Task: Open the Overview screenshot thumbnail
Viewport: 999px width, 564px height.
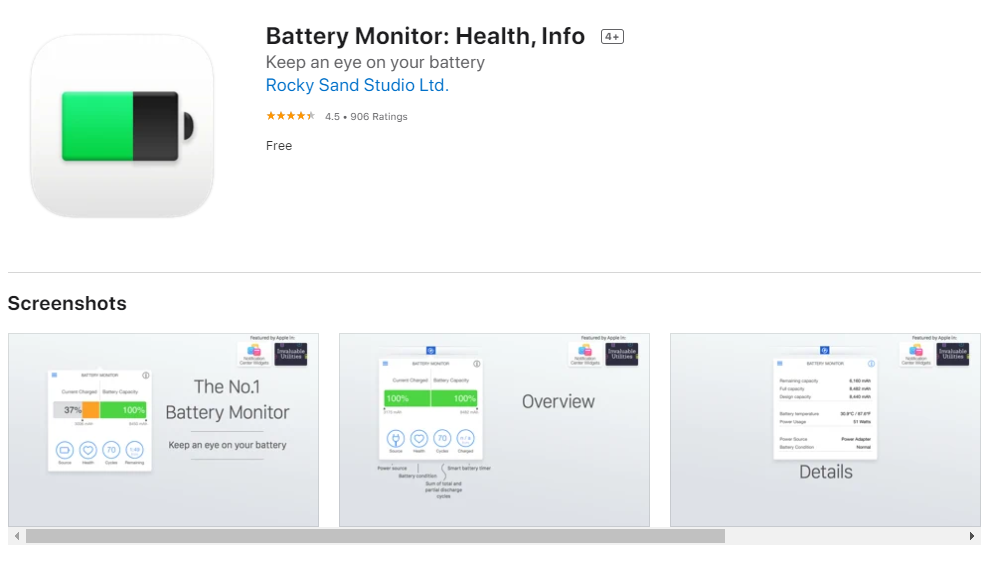Action: pyautogui.click(x=494, y=430)
